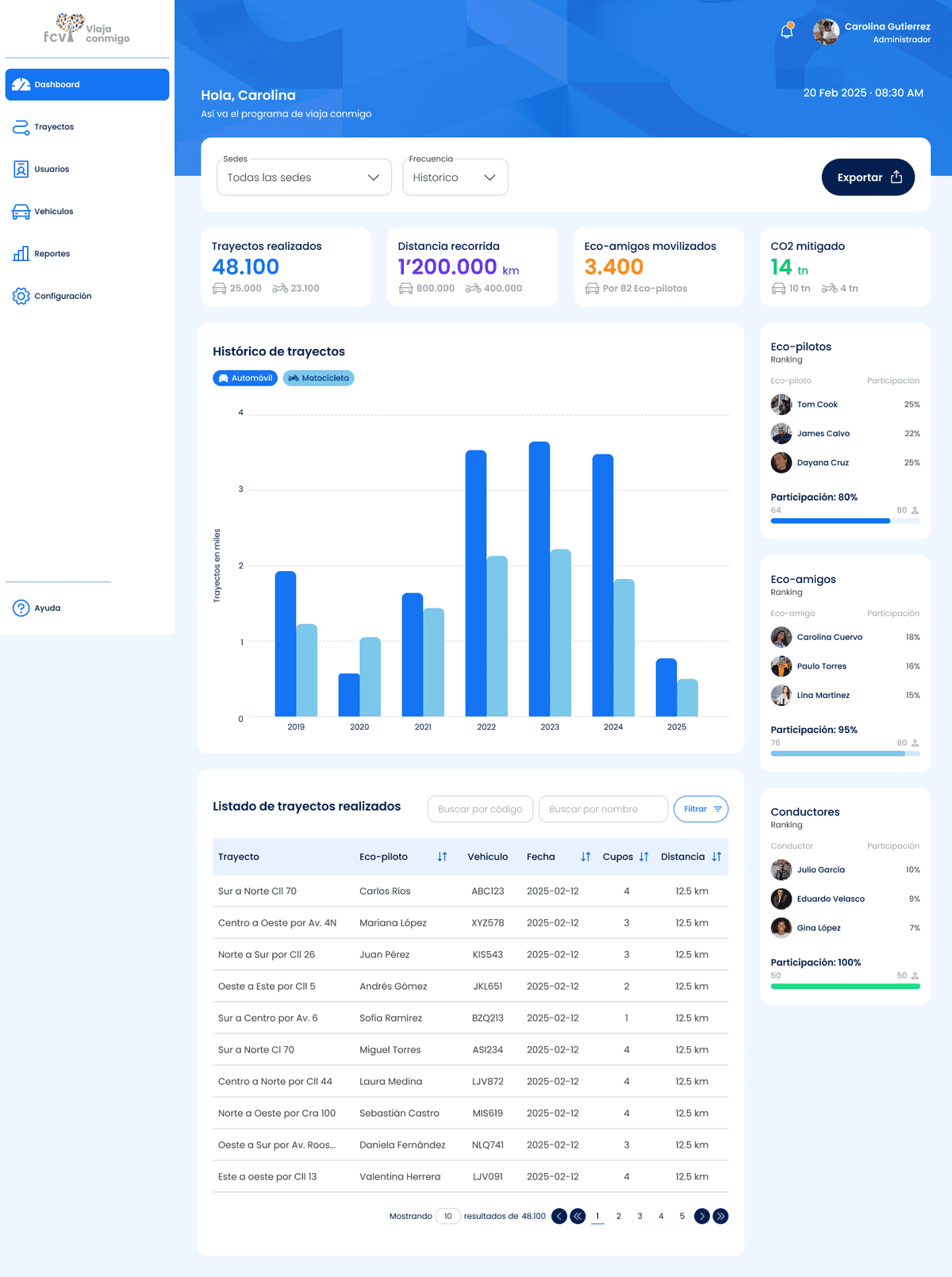The image size is (952, 1277).
Task: Open Vehículos section in sidebar
Action: 53,212
